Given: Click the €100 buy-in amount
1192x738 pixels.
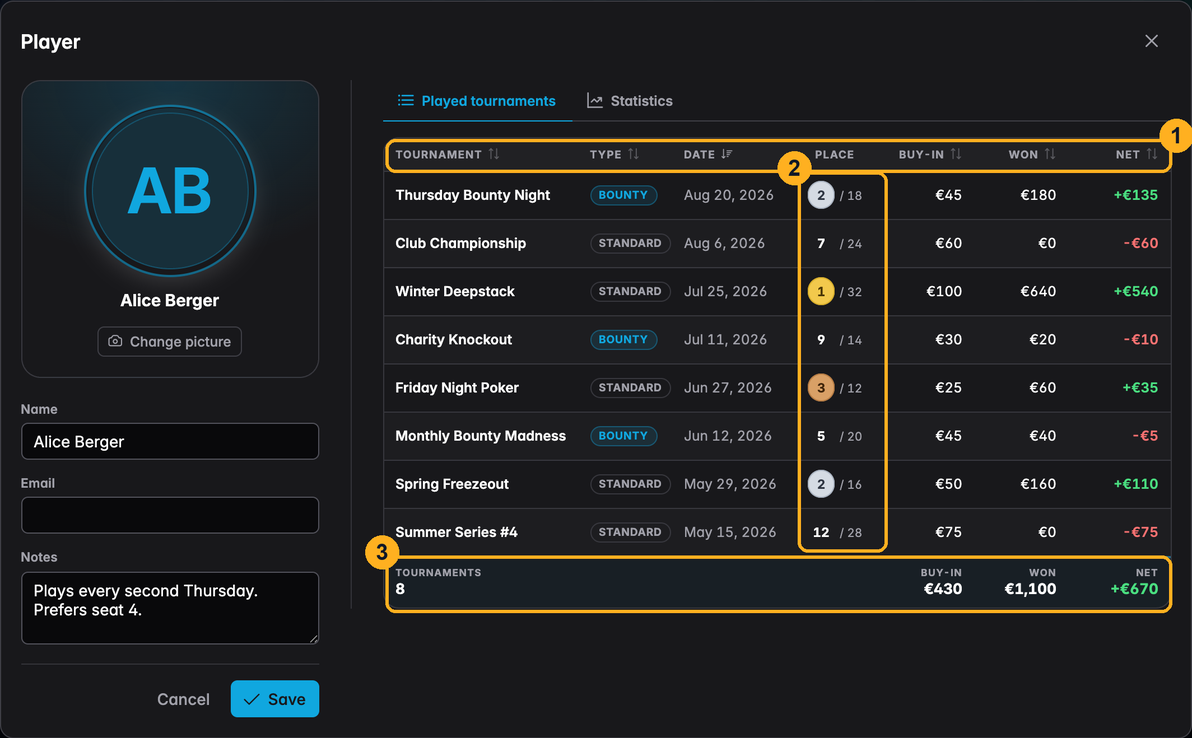Looking at the screenshot, I should click(944, 291).
